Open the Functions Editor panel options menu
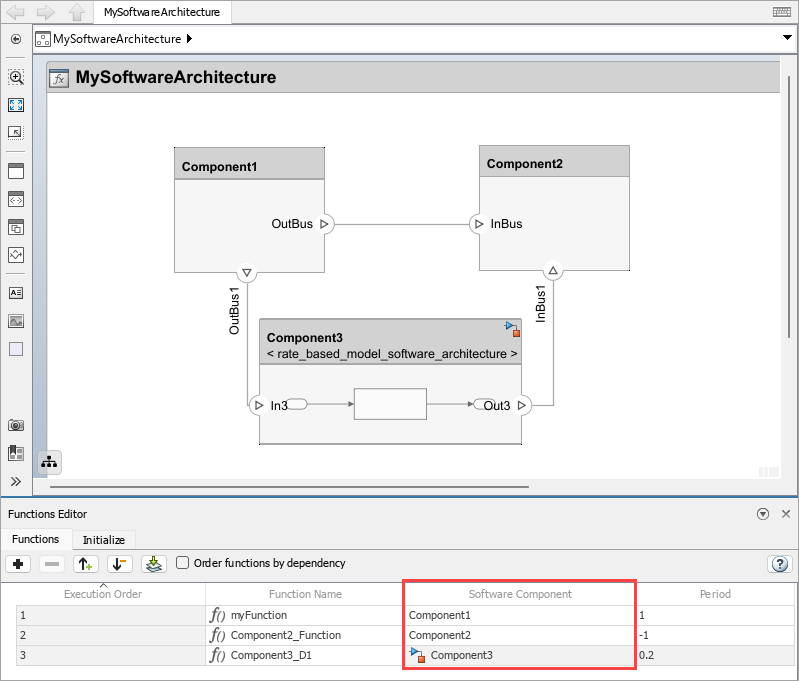The width and height of the screenshot is (799, 681). pos(763,514)
